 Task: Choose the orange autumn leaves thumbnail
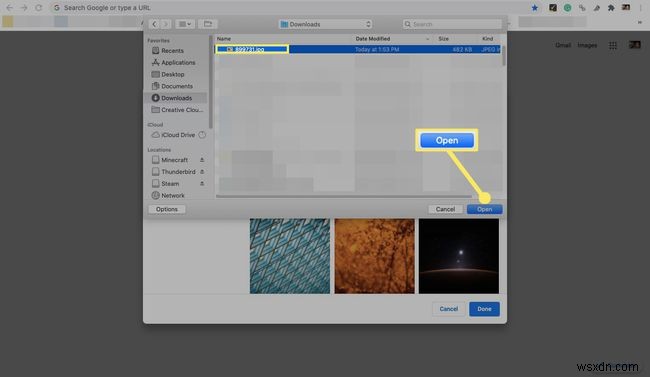pos(374,256)
